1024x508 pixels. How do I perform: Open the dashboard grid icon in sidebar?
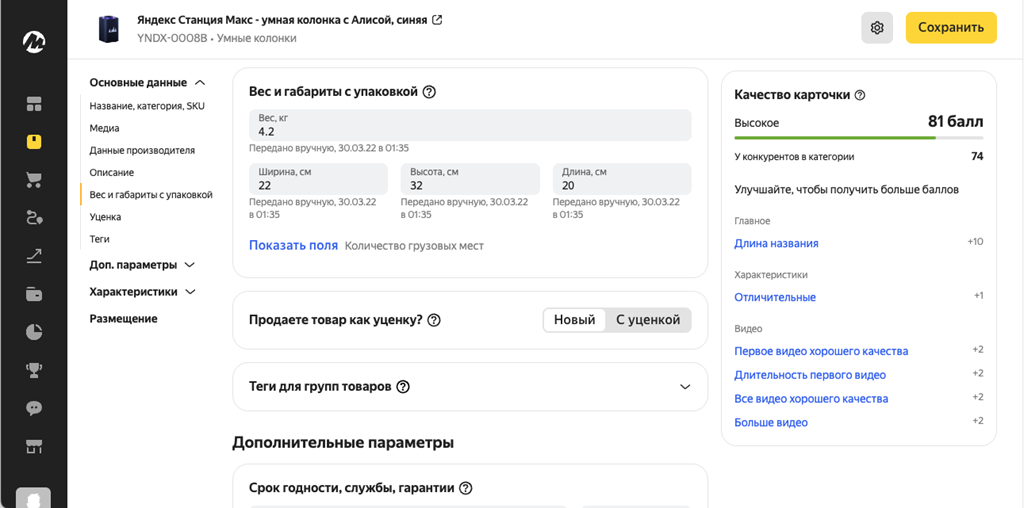(34, 104)
